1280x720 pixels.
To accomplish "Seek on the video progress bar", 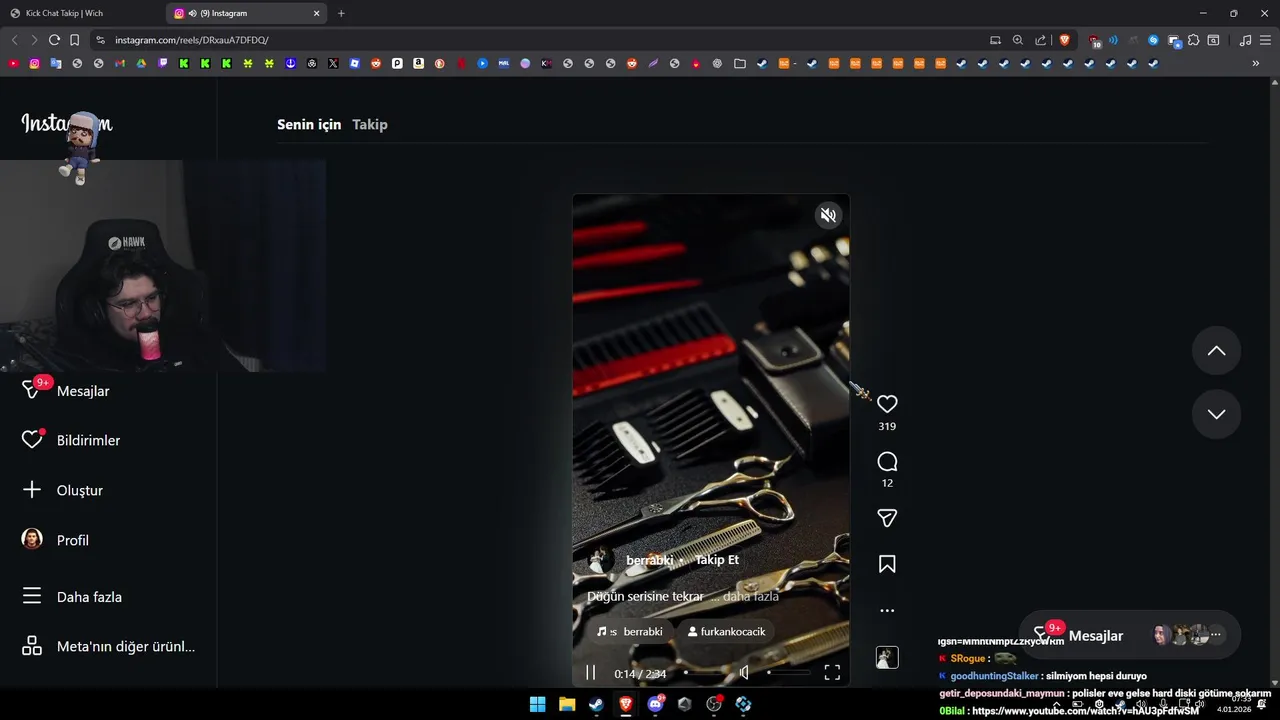I will 702,673.
